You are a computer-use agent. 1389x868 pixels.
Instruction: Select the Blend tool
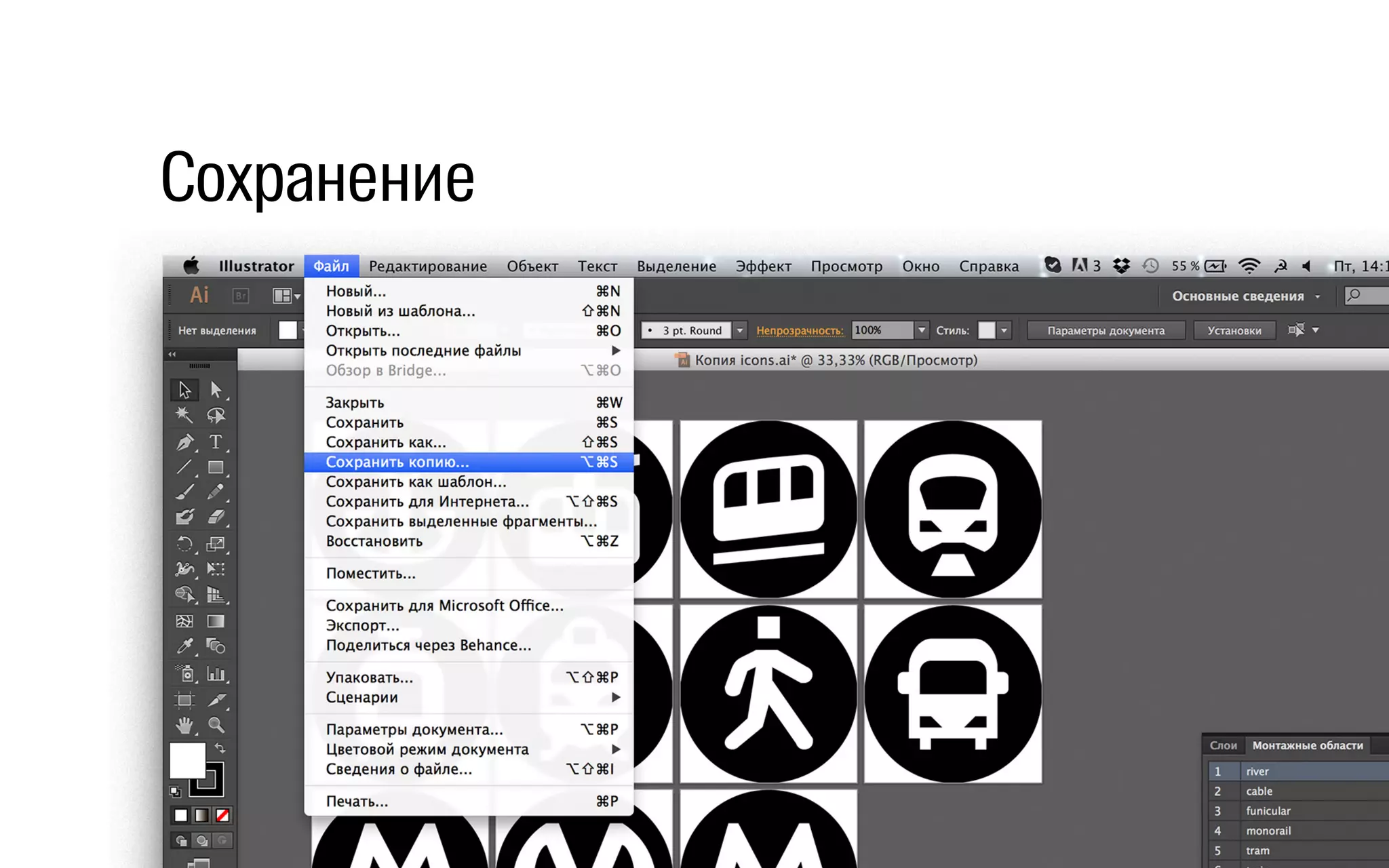pyautogui.click(x=216, y=646)
